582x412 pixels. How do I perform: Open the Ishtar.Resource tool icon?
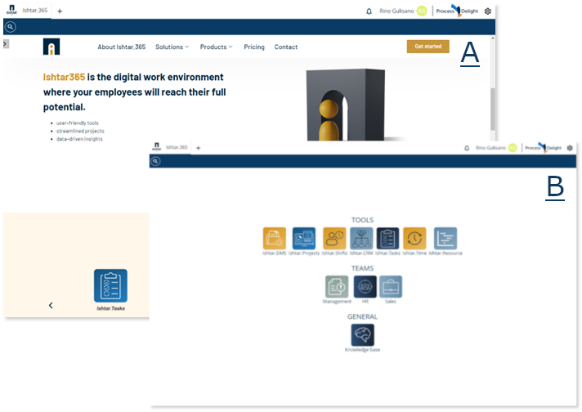(x=445, y=238)
